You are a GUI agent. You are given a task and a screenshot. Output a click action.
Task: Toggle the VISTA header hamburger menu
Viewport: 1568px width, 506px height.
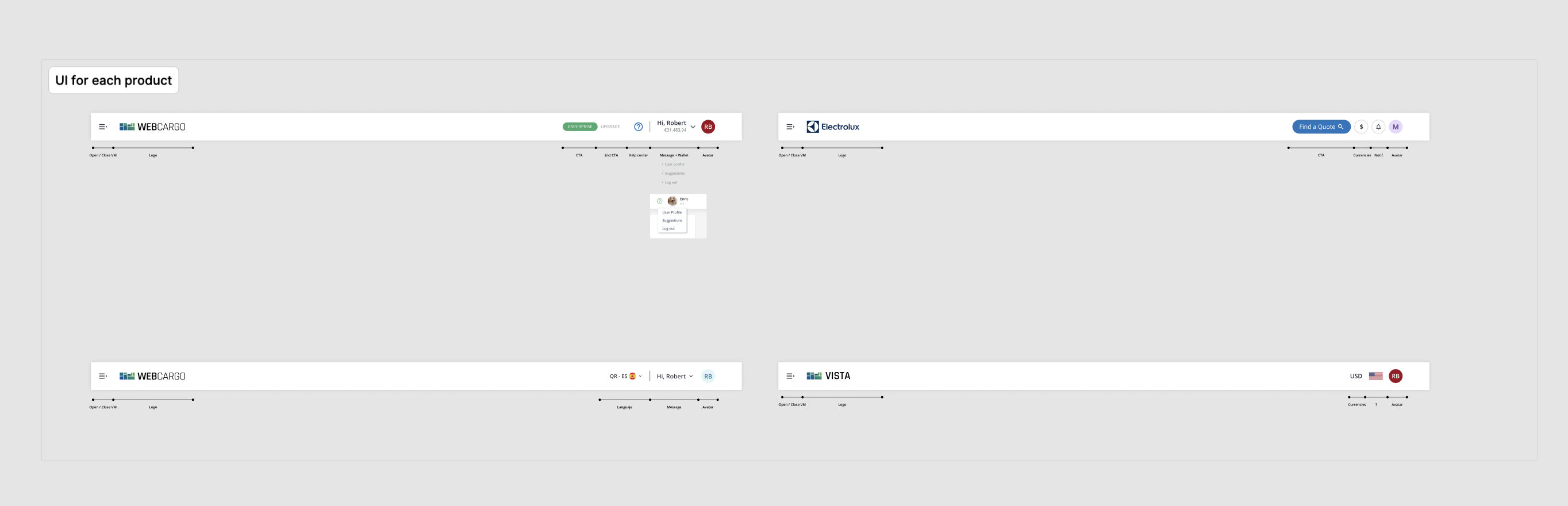[x=790, y=376]
